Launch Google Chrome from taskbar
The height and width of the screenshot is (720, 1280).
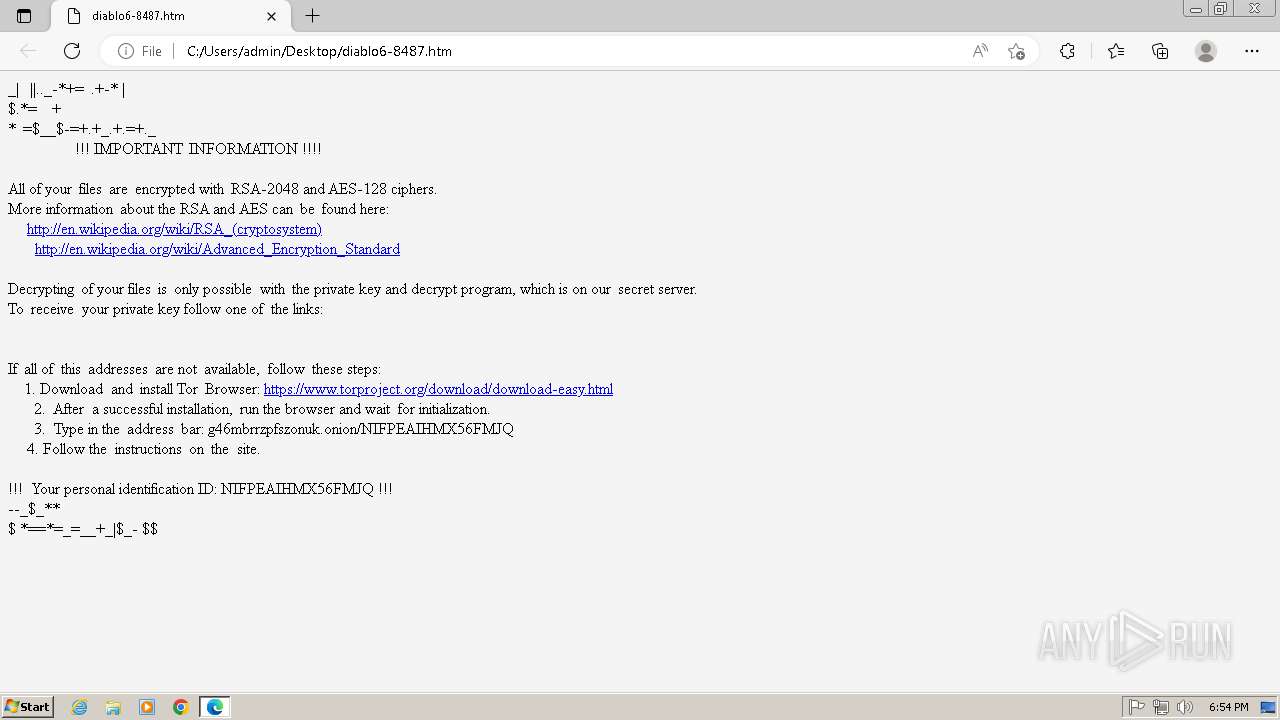point(181,707)
